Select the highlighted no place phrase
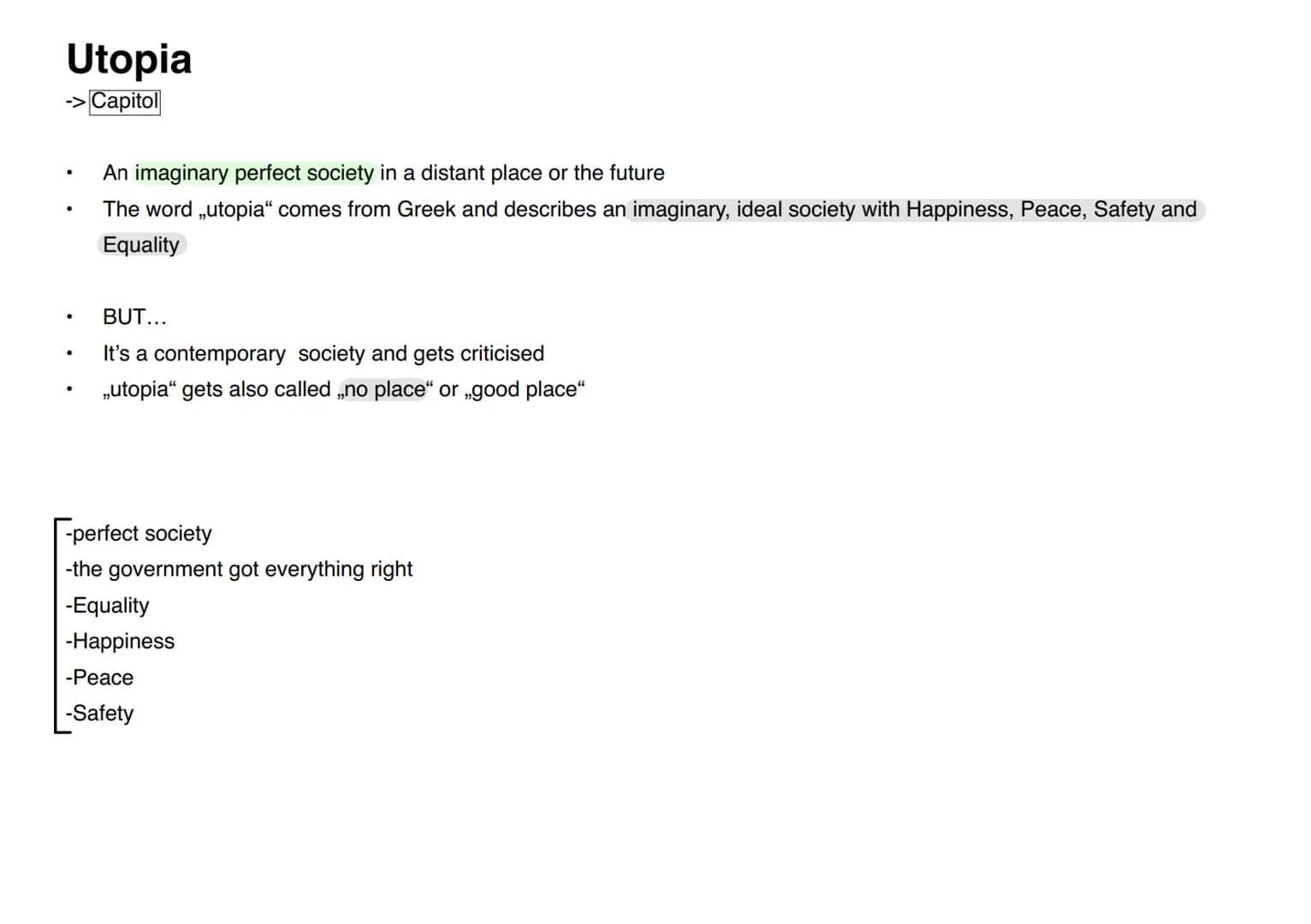The width and height of the screenshot is (1311, 924). pos(384,389)
